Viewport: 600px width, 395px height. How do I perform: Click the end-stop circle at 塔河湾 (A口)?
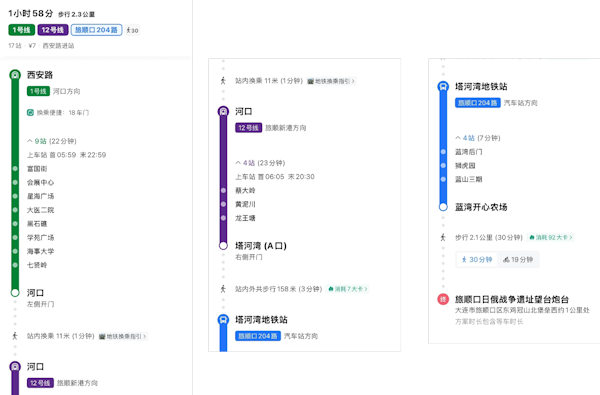click(223, 246)
